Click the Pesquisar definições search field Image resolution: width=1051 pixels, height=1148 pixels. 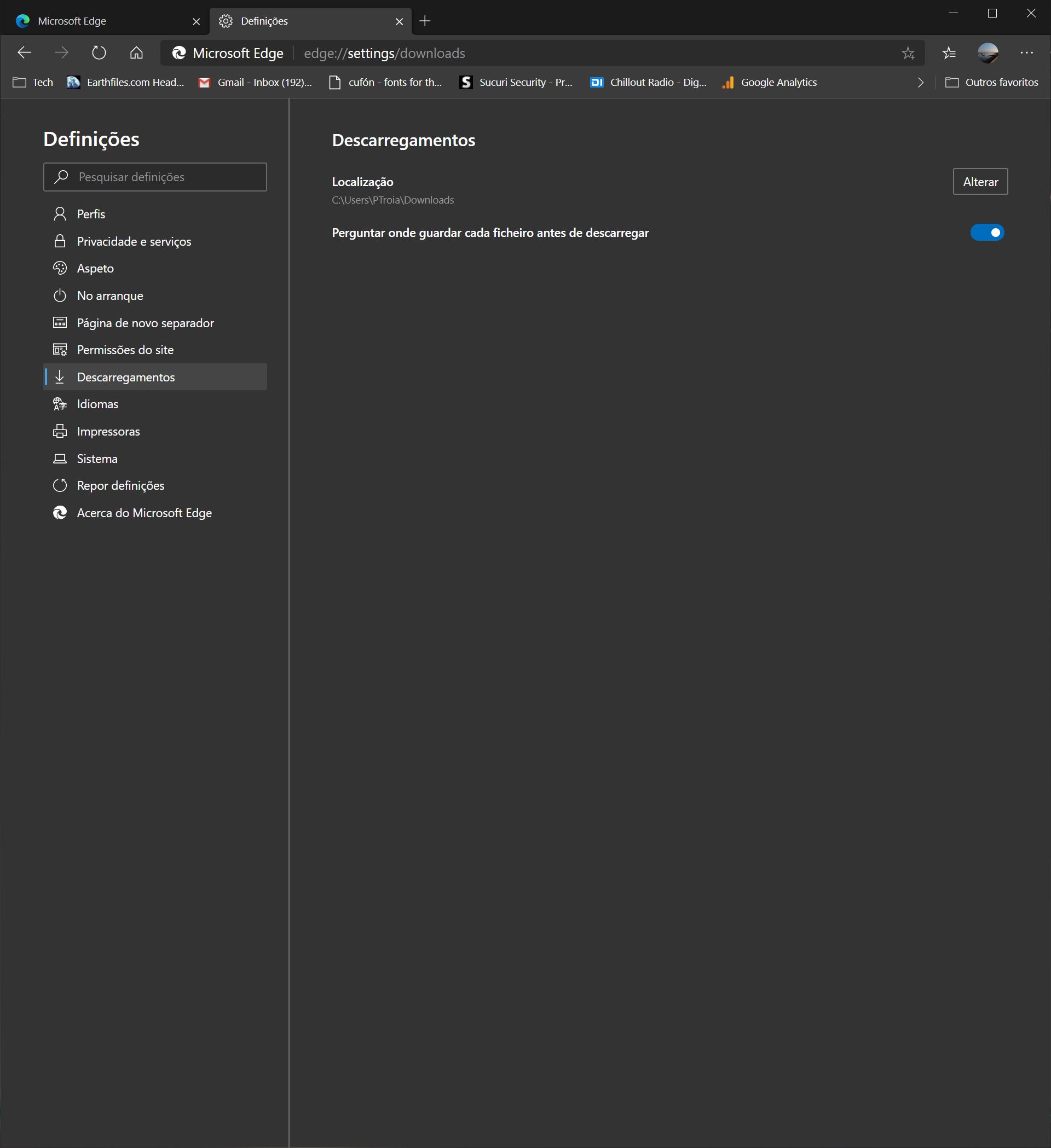pos(155,177)
